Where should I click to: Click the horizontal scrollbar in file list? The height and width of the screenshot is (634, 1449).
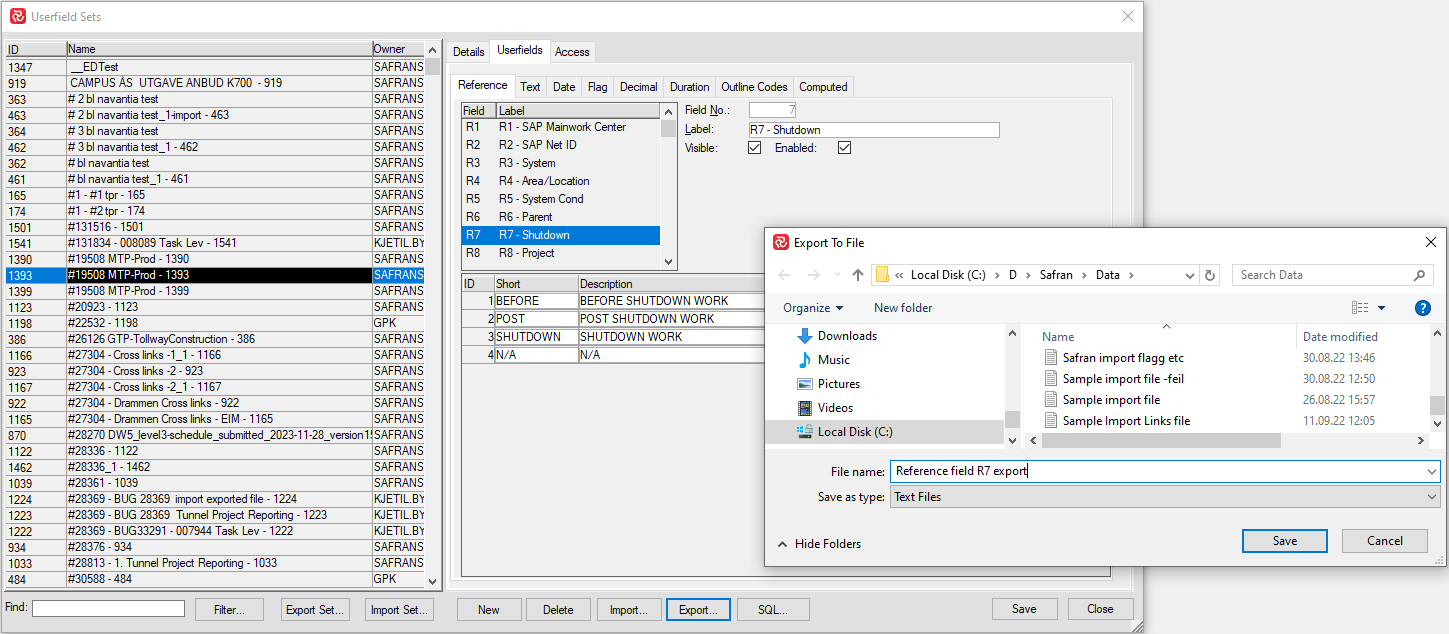click(x=1160, y=441)
